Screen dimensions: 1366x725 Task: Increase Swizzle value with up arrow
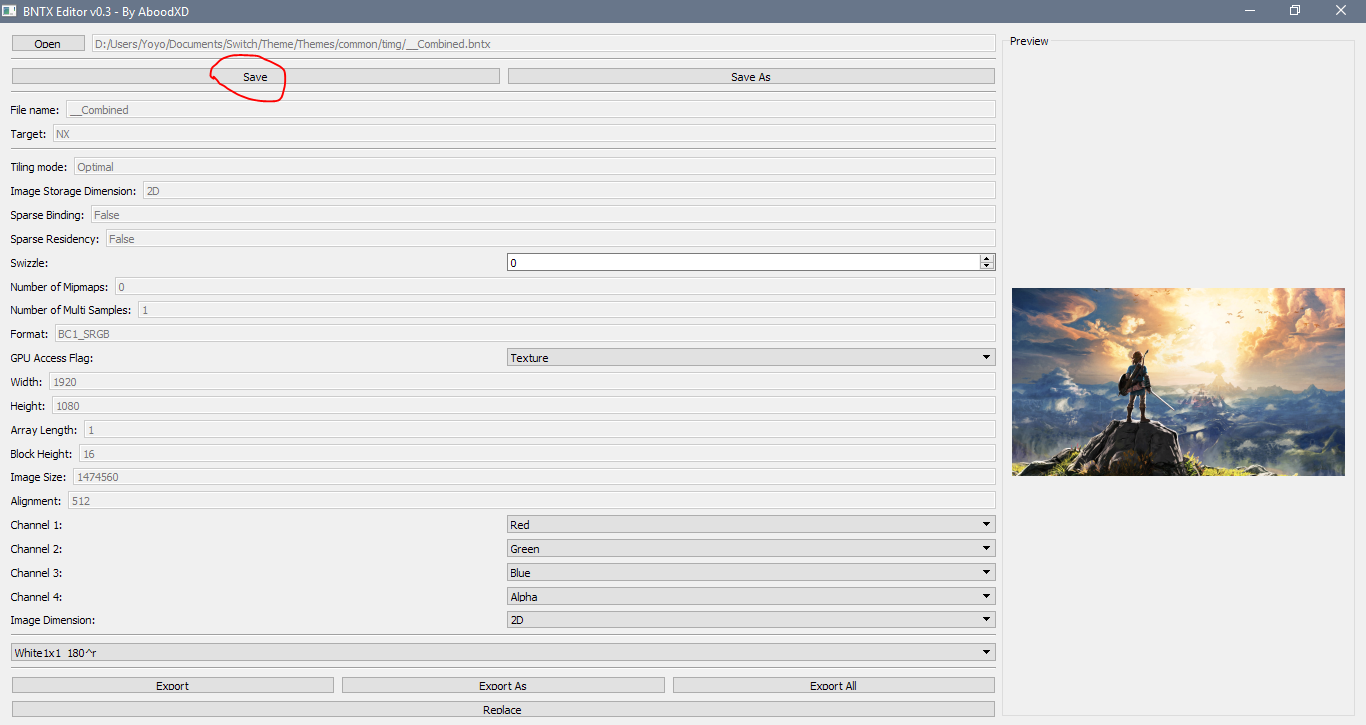(987, 258)
